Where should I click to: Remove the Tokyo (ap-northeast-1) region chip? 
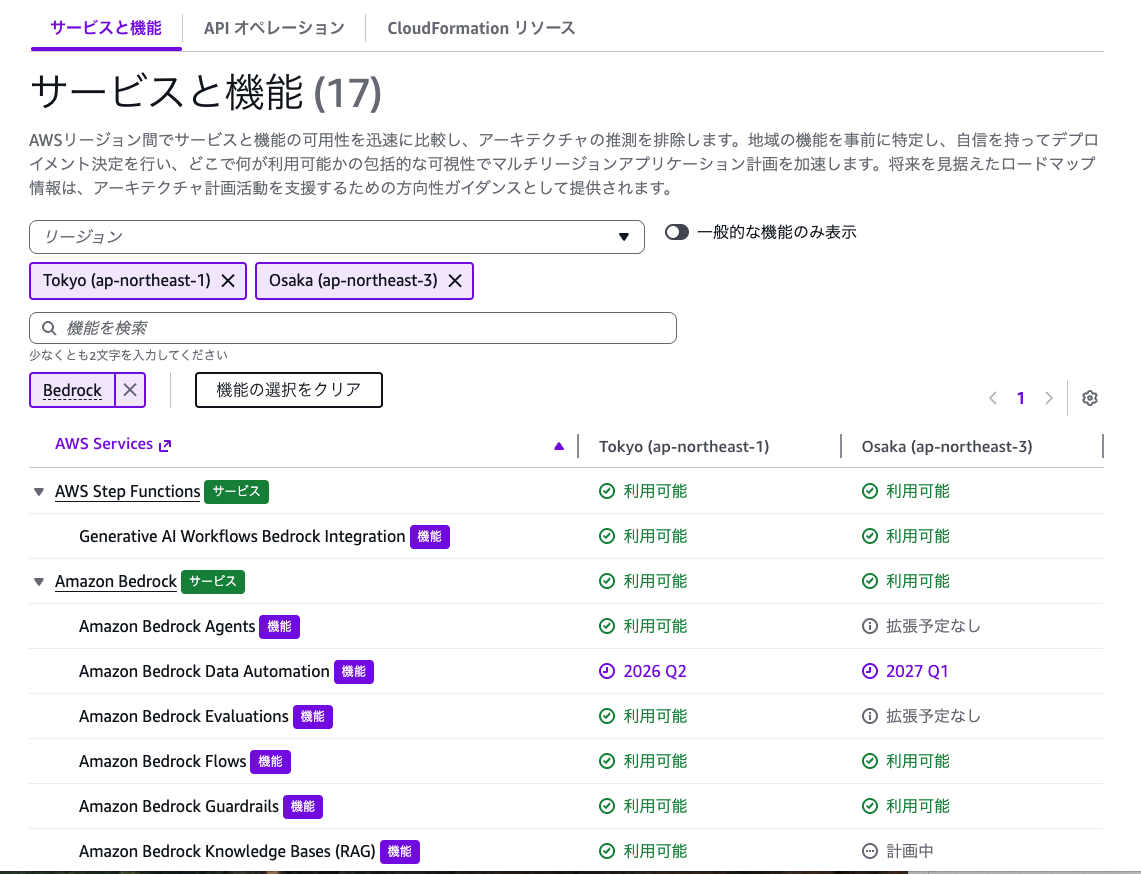(228, 281)
